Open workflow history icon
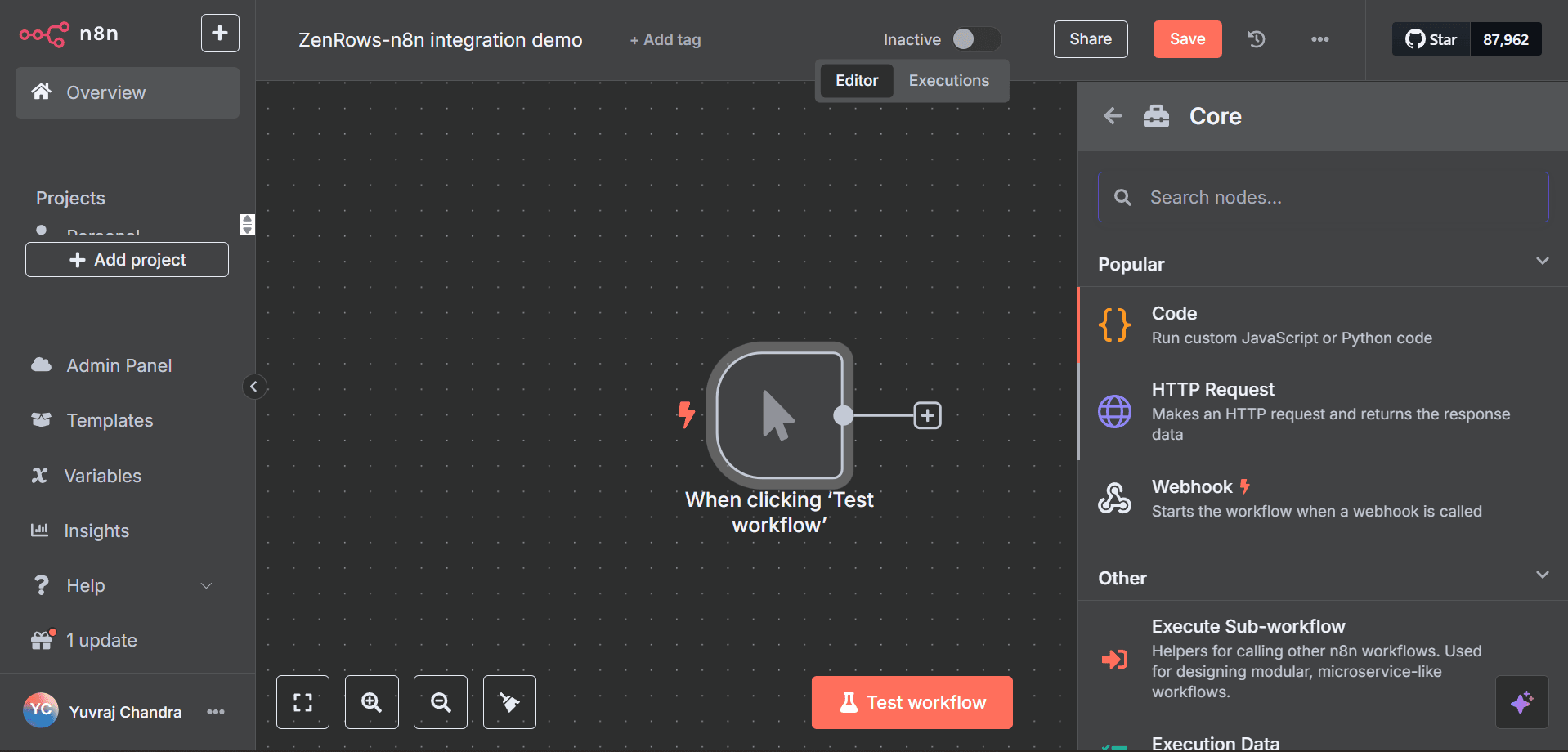This screenshot has height=752, width=1568. [1257, 39]
